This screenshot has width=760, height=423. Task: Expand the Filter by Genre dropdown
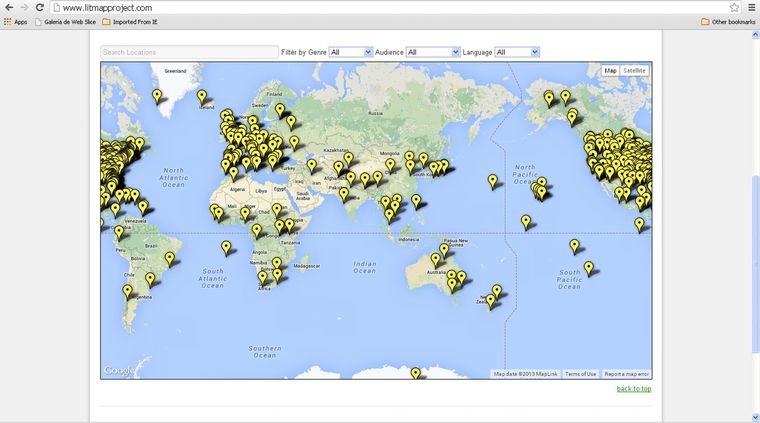(x=350, y=52)
